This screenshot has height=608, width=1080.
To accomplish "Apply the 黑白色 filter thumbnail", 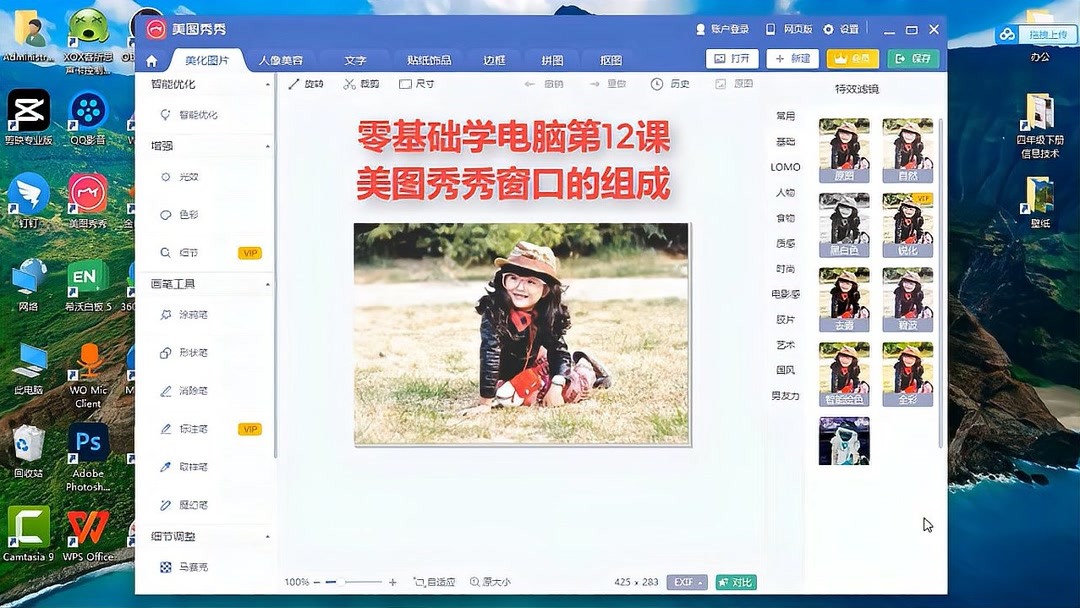I will click(x=843, y=223).
